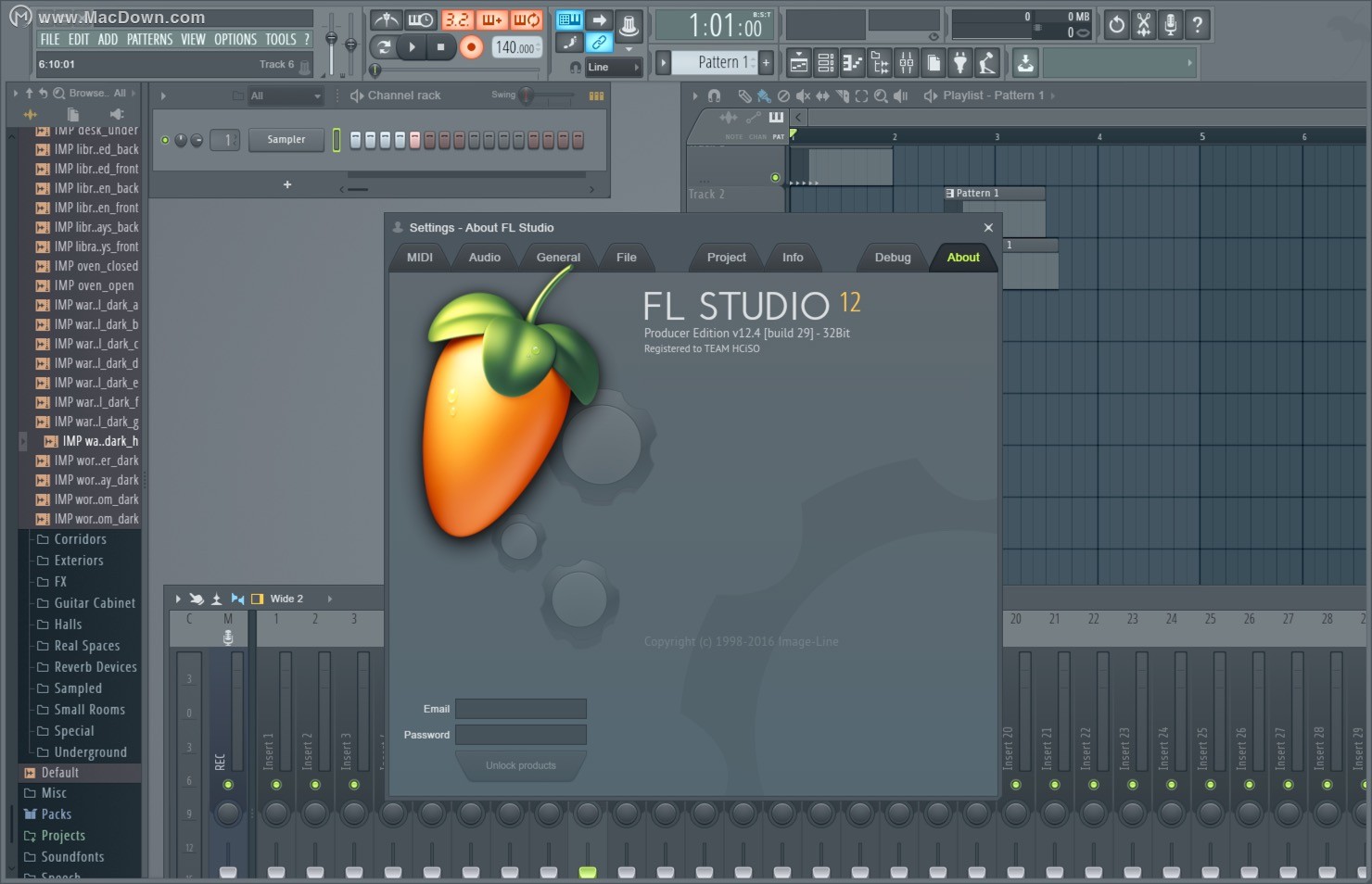
Task: Open audio editor scissors icon
Action: [1144, 25]
